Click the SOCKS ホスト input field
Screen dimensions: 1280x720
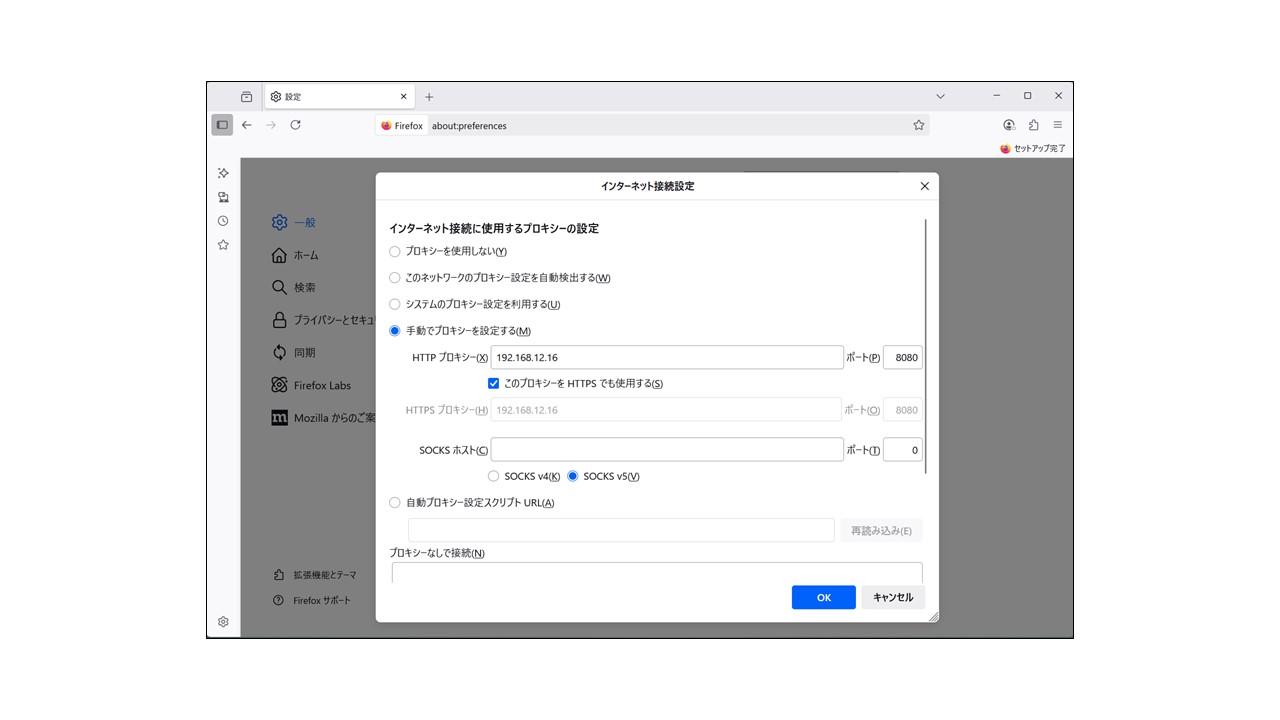[x=666, y=450]
